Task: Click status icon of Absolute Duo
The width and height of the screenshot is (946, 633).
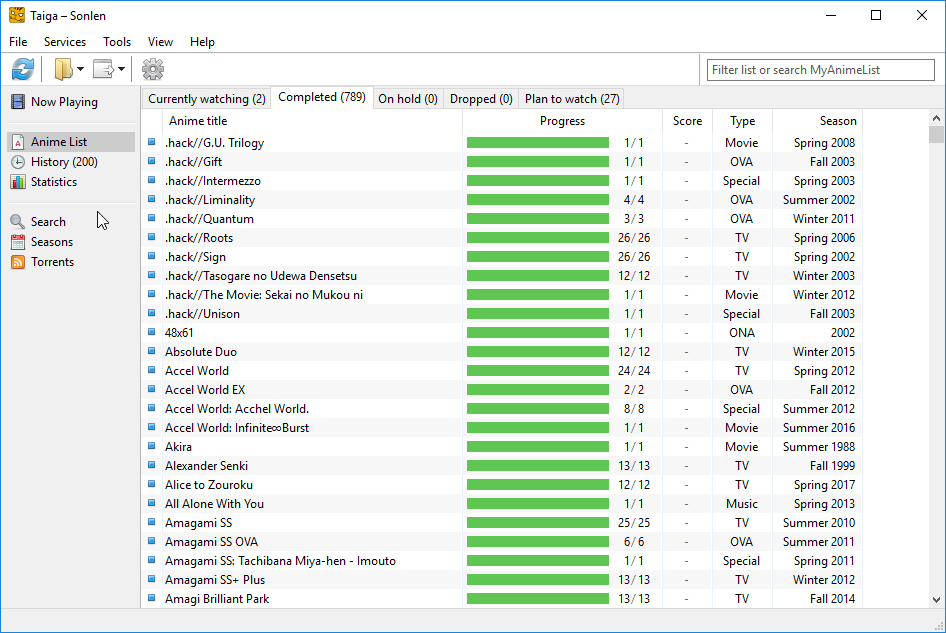Action: [151, 351]
